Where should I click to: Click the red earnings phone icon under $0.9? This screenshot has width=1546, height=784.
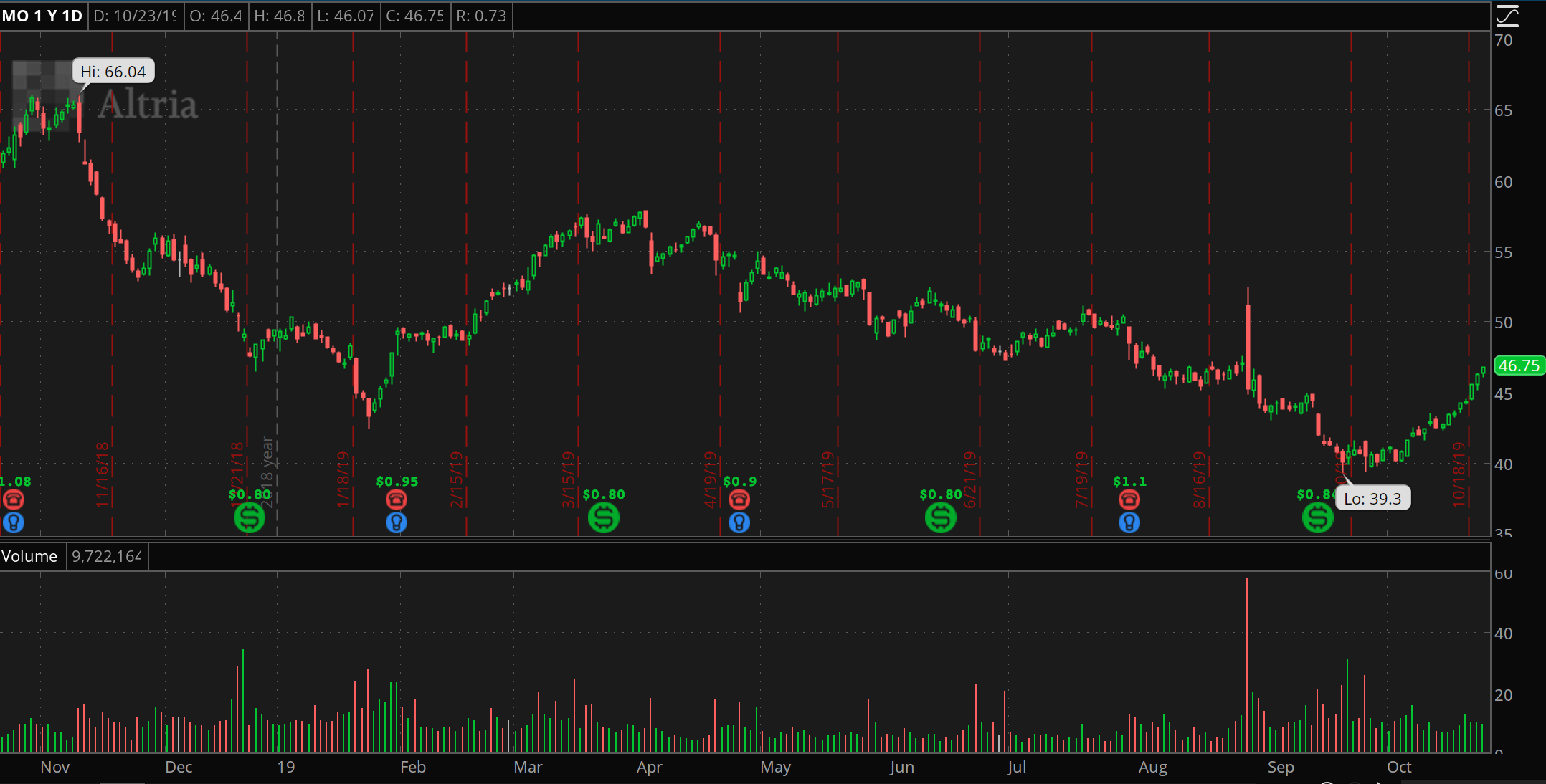(x=739, y=499)
